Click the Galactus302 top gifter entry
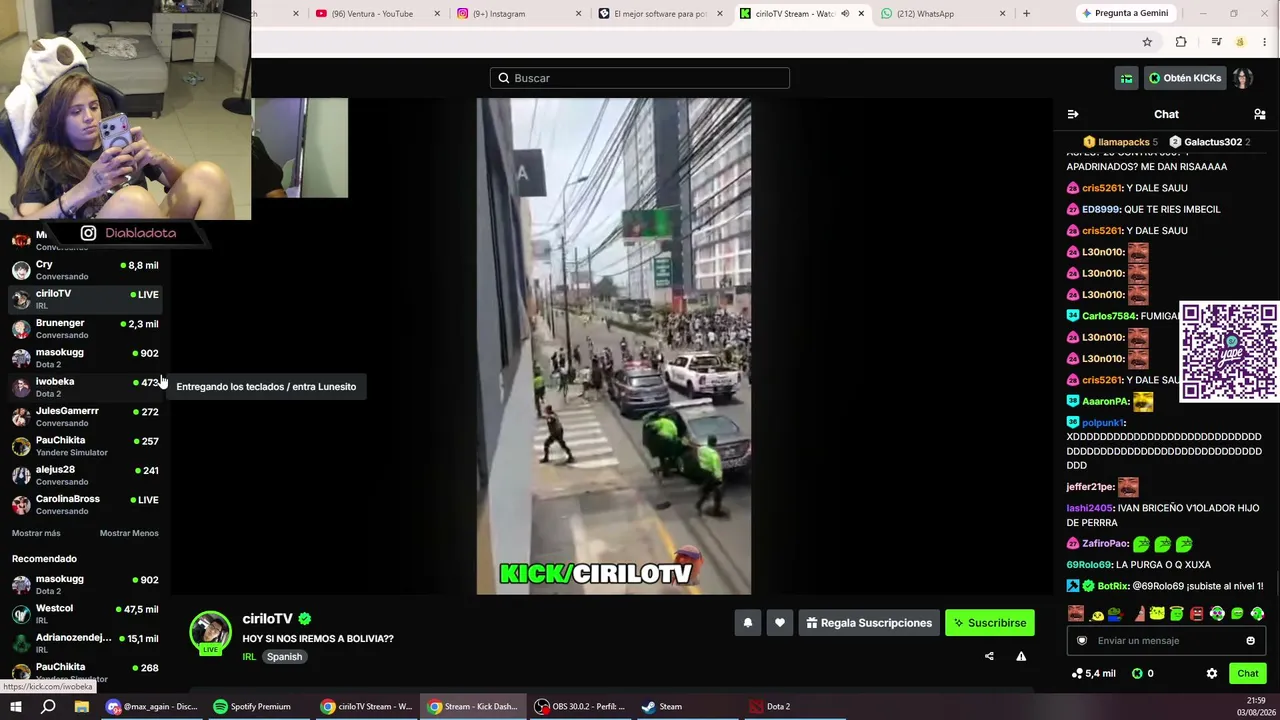The width and height of the screenshot is (1280, 720). tap(1210, 142)
